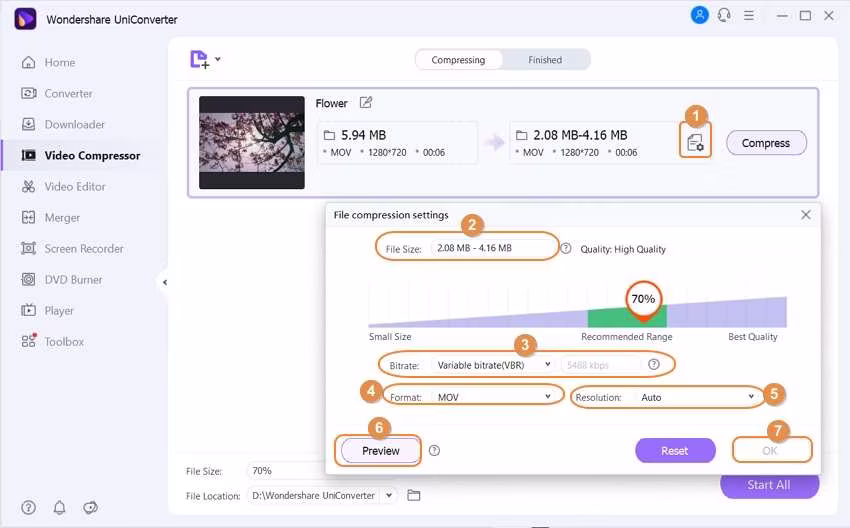Open the user account icon

click(699, 15)
